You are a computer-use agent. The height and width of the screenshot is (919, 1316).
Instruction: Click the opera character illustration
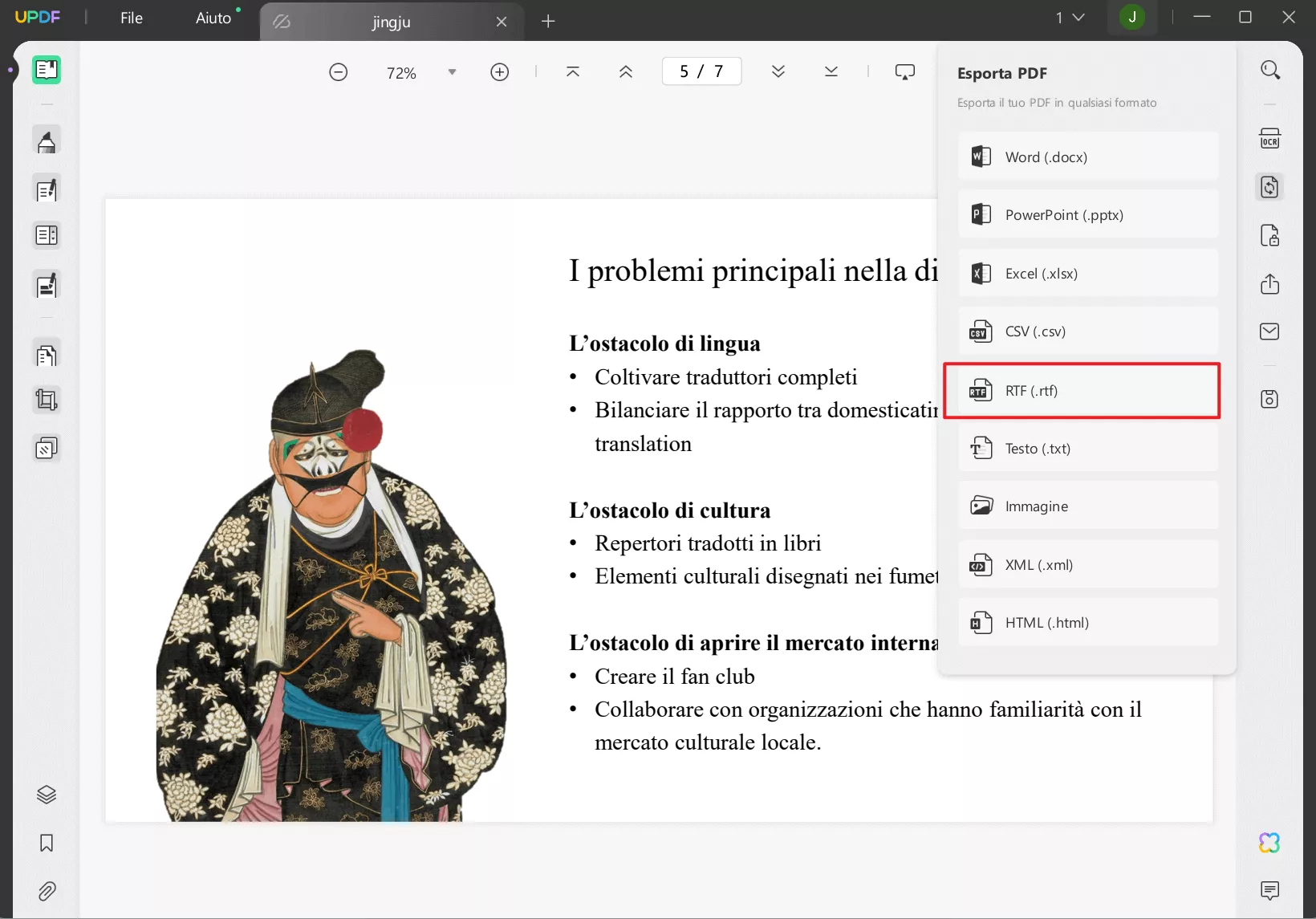tap(331, 585)
